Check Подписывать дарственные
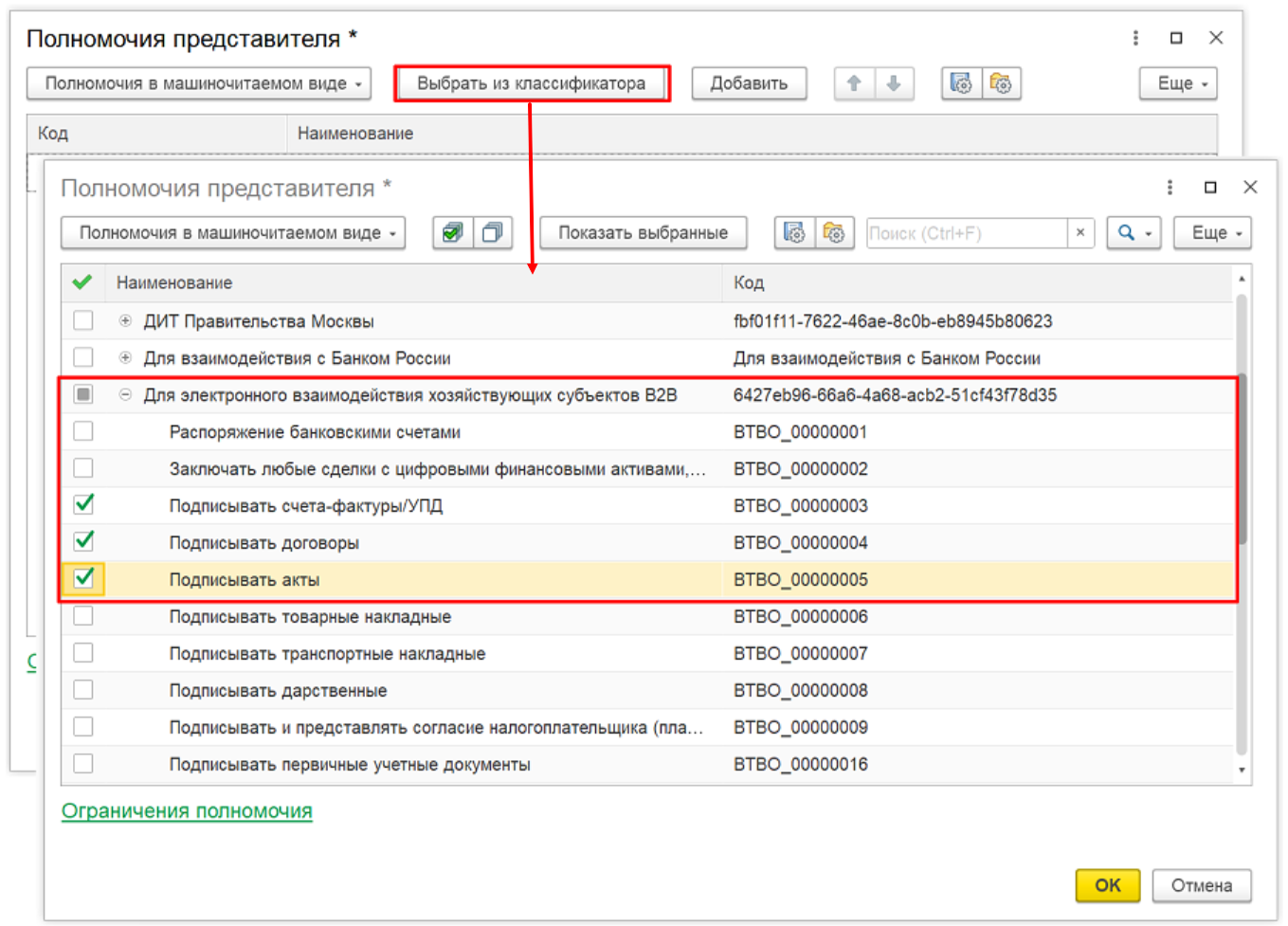Image resolution: width=1288 pixels, height=926 pixels. click(x=83, y=690)
